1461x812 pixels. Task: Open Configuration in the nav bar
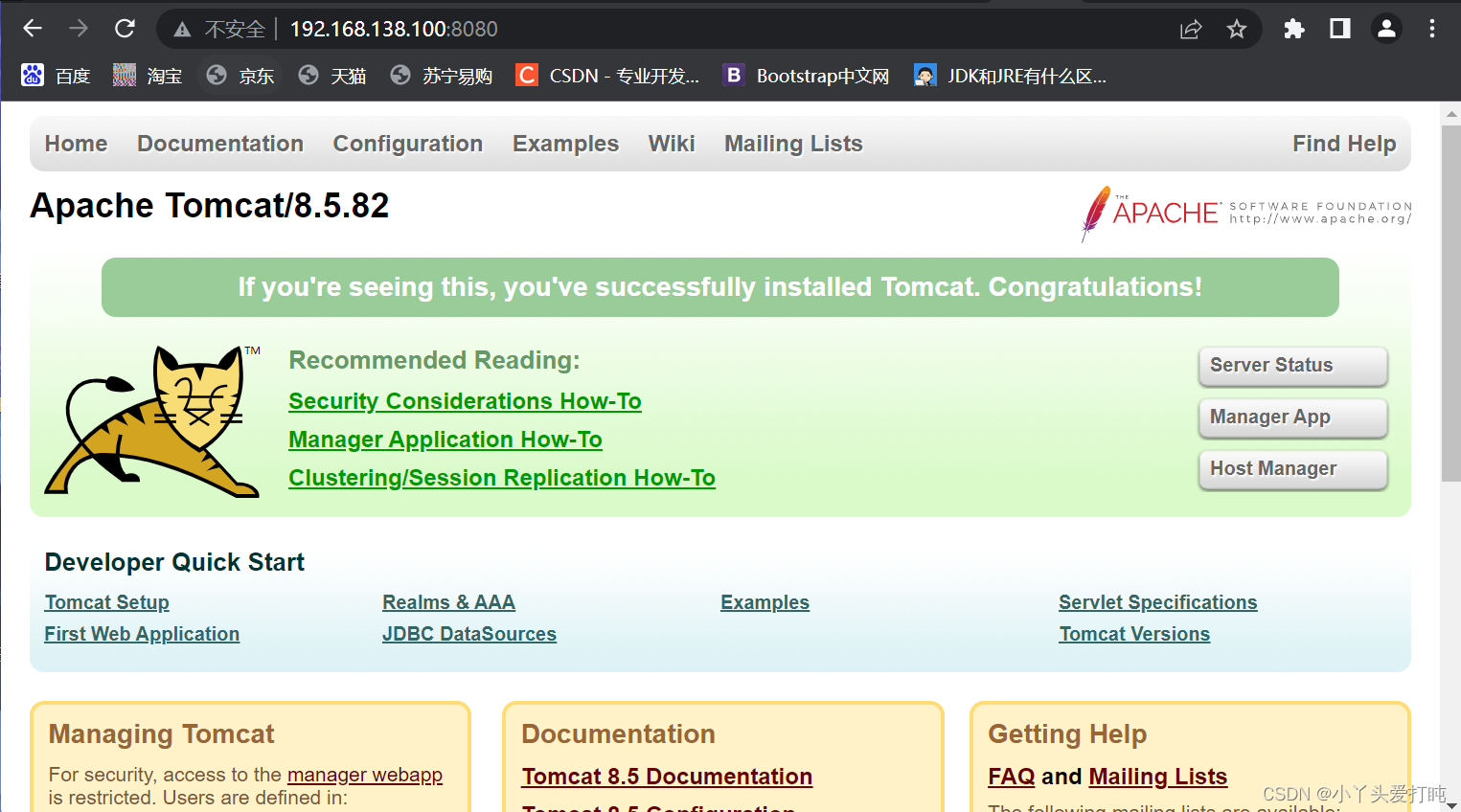408,144
